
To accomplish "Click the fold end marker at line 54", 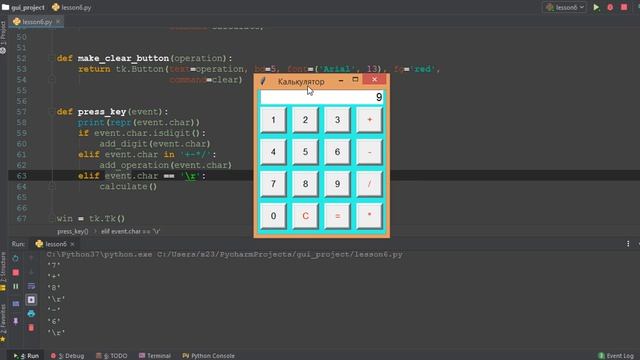I will [x=52, y=80].
